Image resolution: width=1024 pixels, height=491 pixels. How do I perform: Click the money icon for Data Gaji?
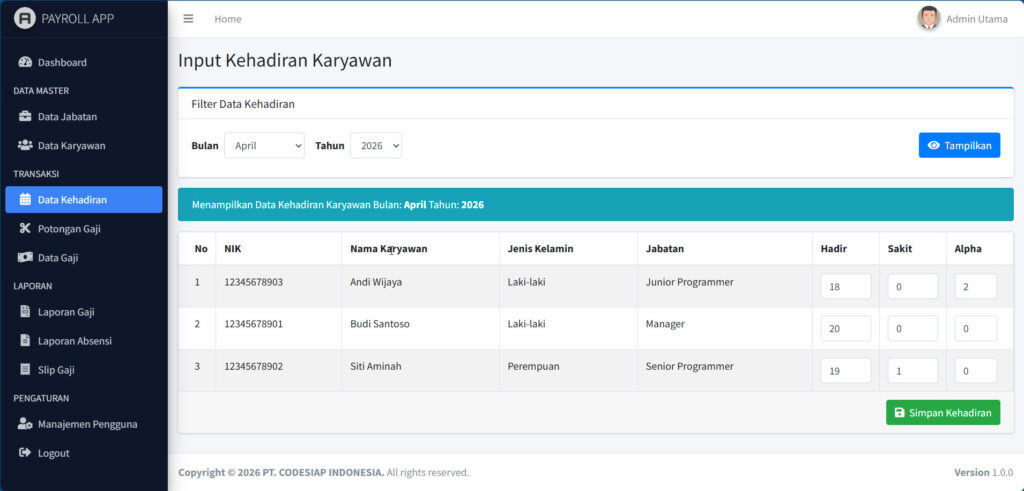26,257
